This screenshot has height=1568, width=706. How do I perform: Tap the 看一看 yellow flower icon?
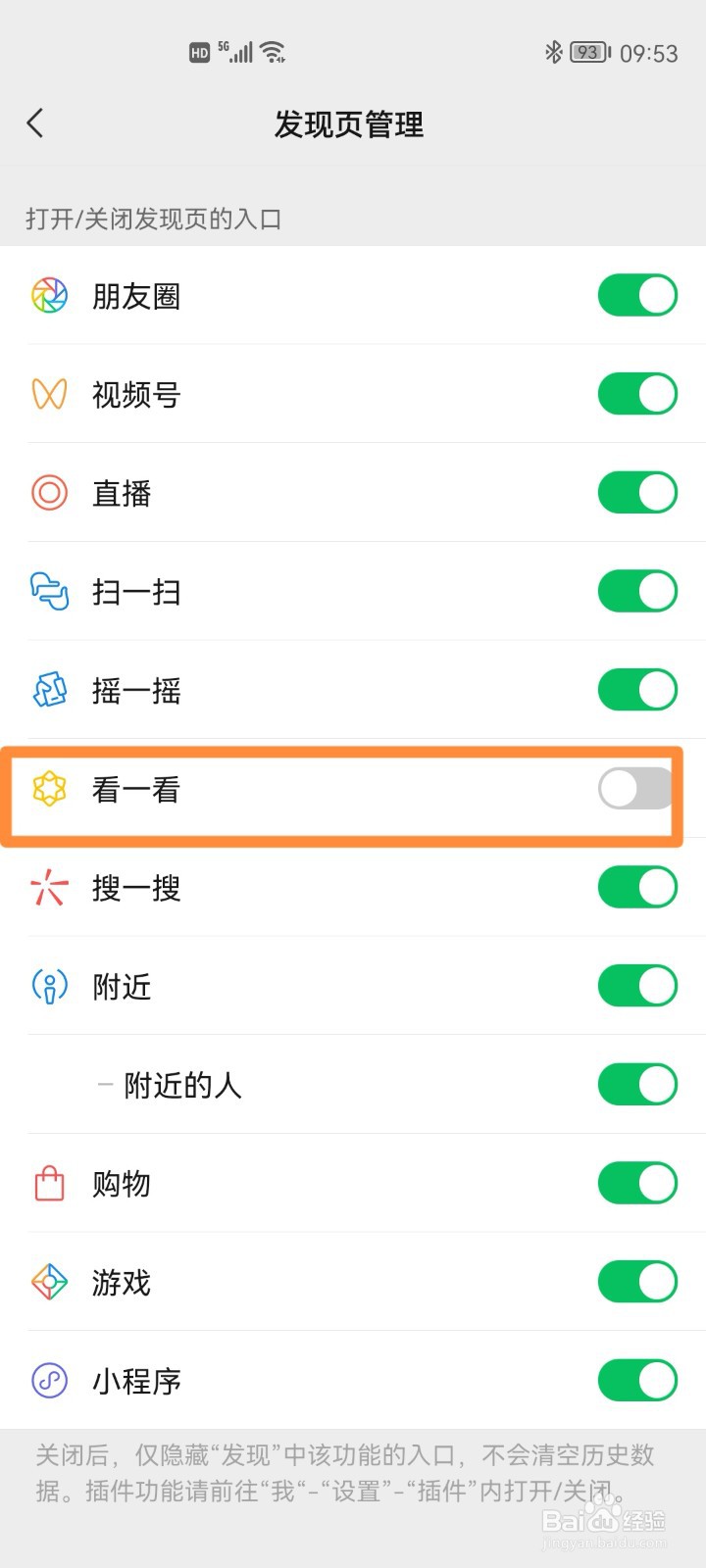(49, 789)
